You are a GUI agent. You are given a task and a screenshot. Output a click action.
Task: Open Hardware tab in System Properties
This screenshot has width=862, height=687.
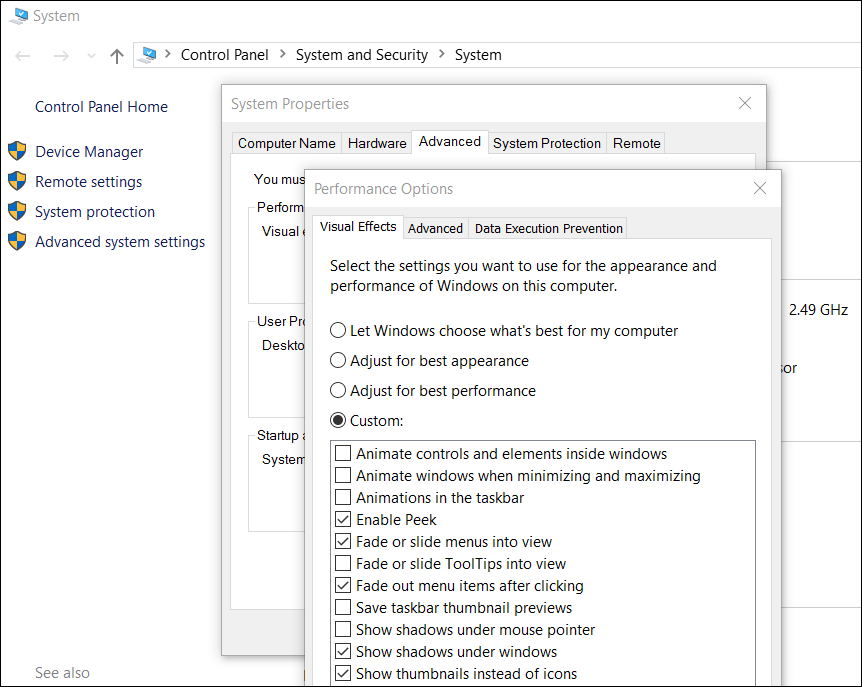tap(377, 143)
